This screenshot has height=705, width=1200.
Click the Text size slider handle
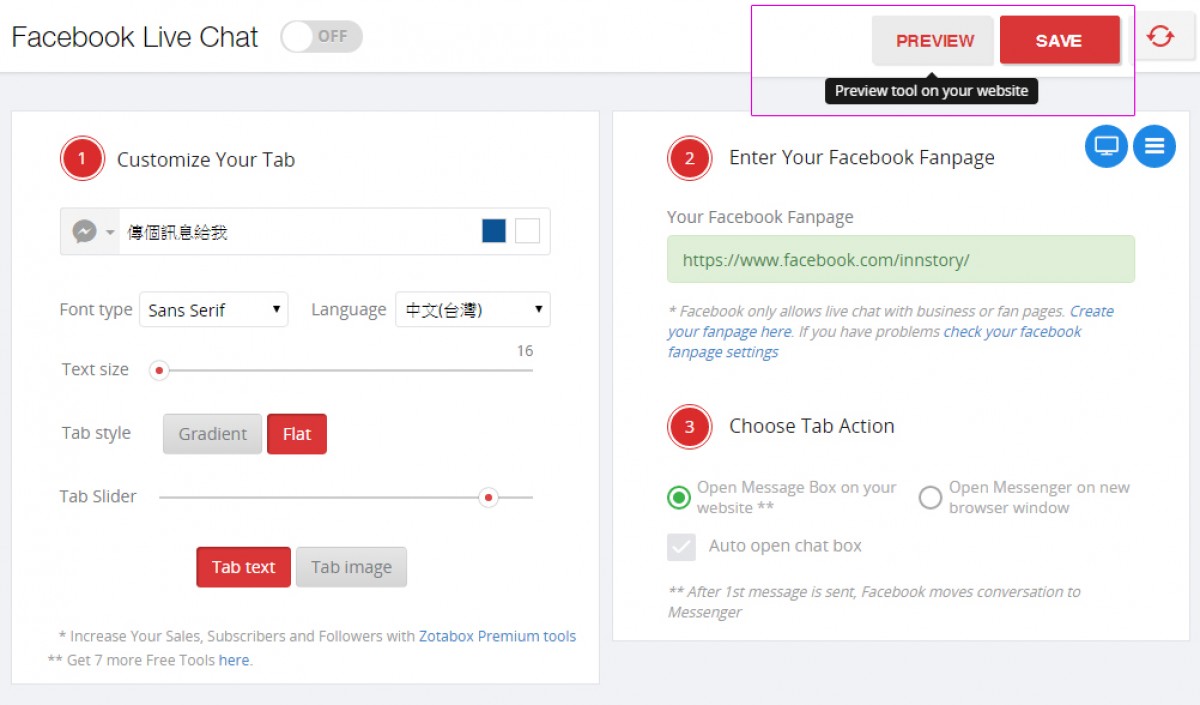coord(158,370)
